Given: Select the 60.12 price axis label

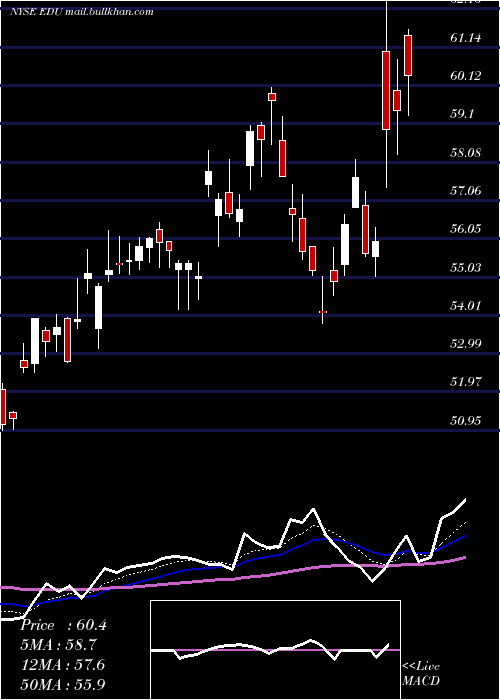Looking at the screenshot, I should (x=466, y=76).
